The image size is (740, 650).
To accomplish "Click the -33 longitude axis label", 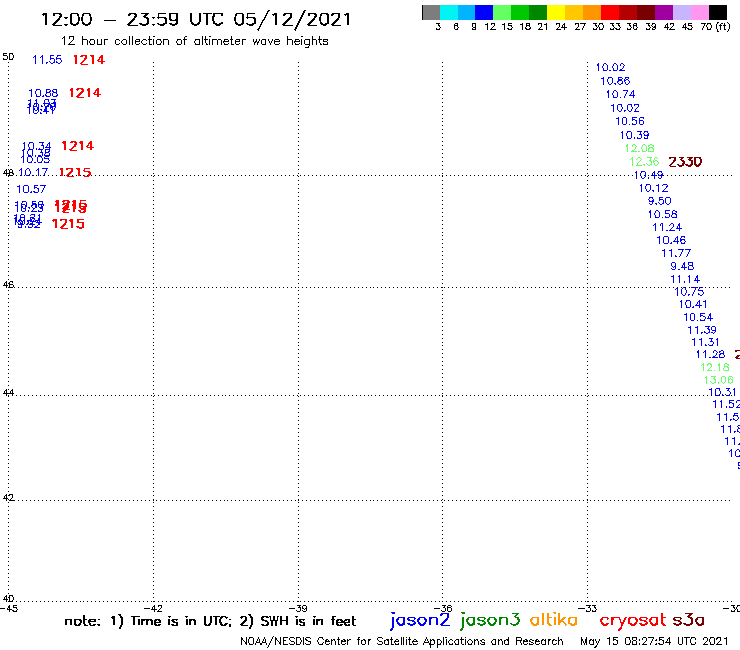I will tap(588, 609).
